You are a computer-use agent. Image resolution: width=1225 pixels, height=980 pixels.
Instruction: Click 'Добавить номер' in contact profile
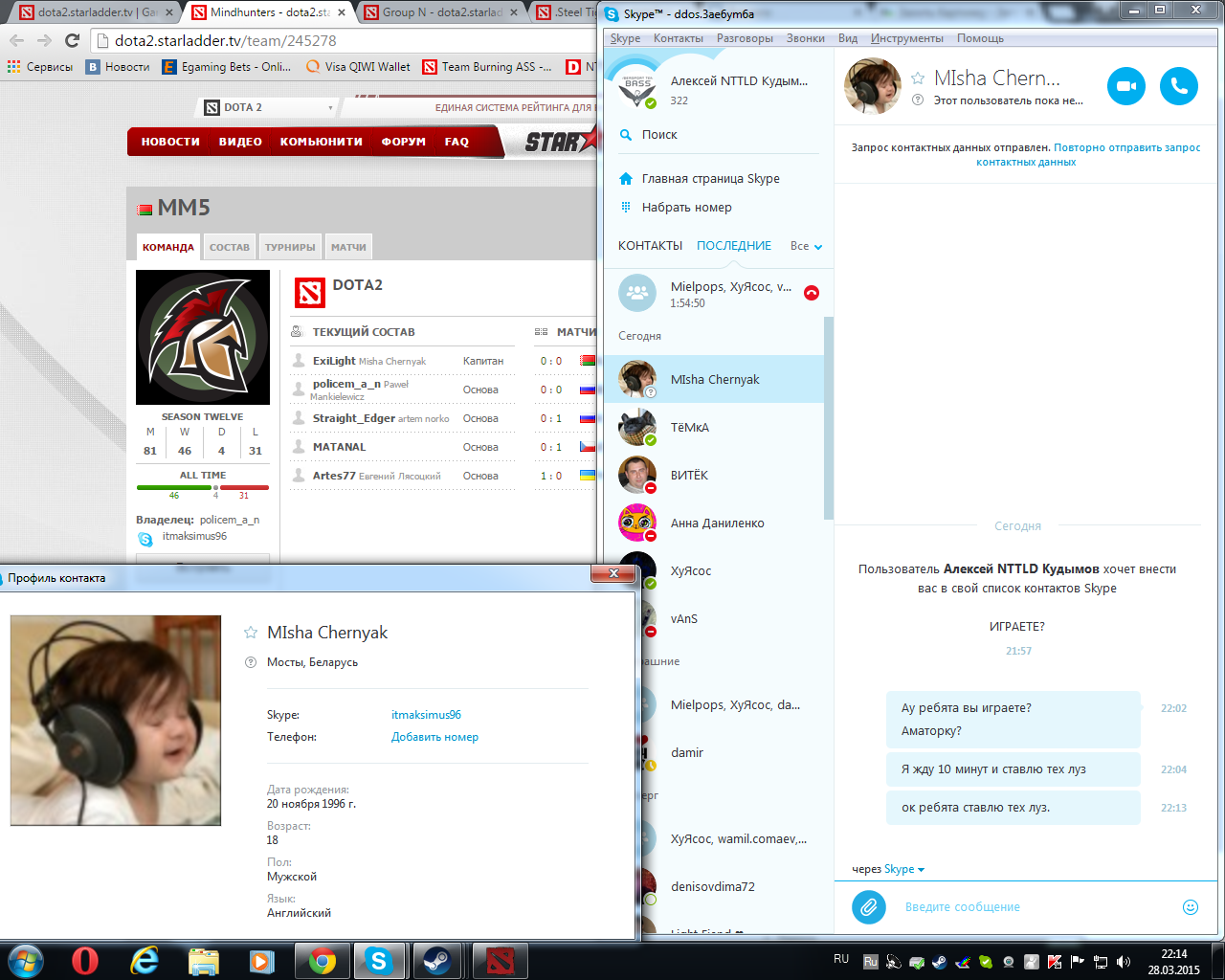point(434,737)
